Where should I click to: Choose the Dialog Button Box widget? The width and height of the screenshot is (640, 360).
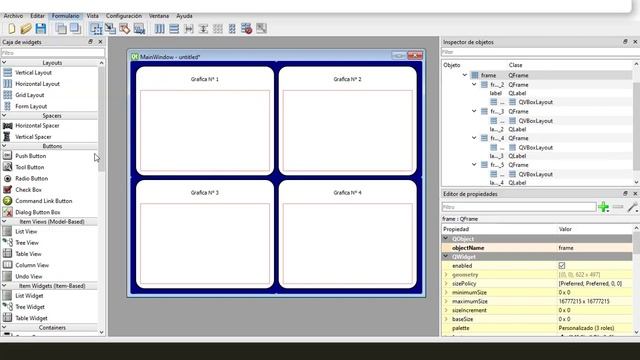click(x=38, y=212)
